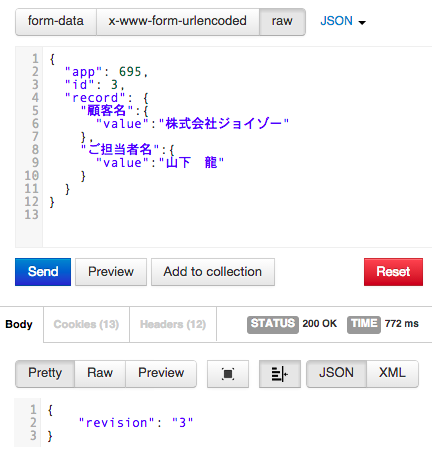Show the Raw response view
This screenshot has height=455, width=432.
100,373
